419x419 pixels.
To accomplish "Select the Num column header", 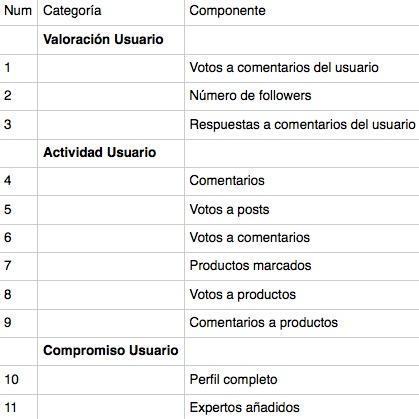I will [x=18, y=12].
